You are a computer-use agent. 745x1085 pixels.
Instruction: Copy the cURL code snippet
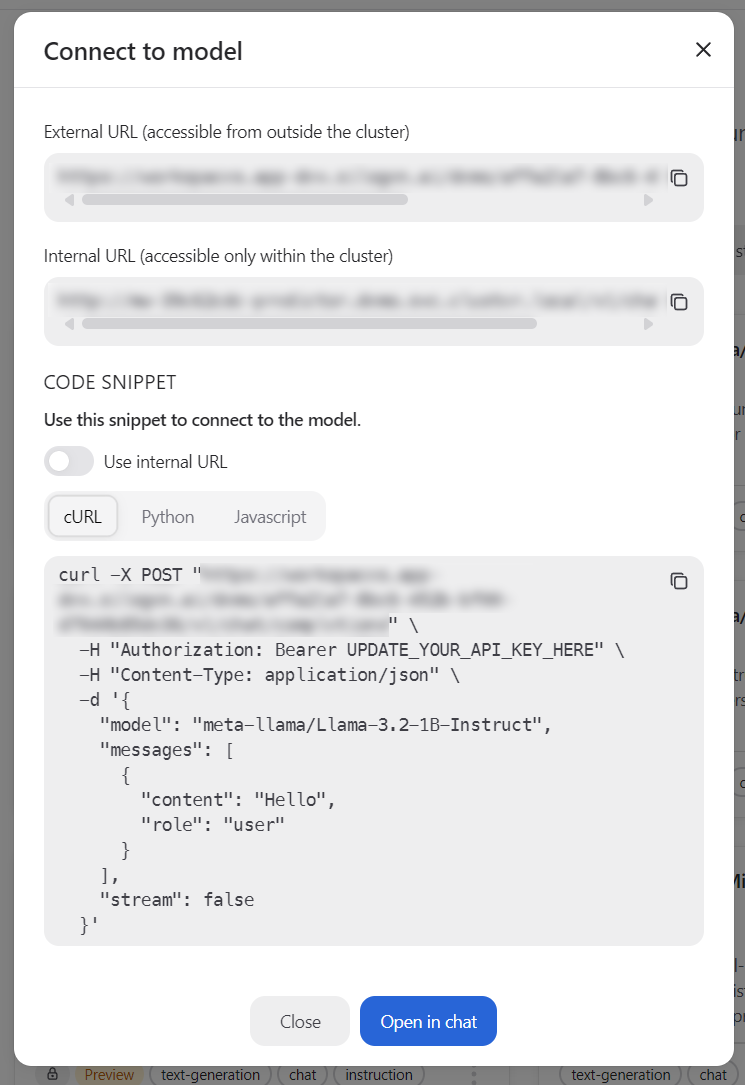680,581
